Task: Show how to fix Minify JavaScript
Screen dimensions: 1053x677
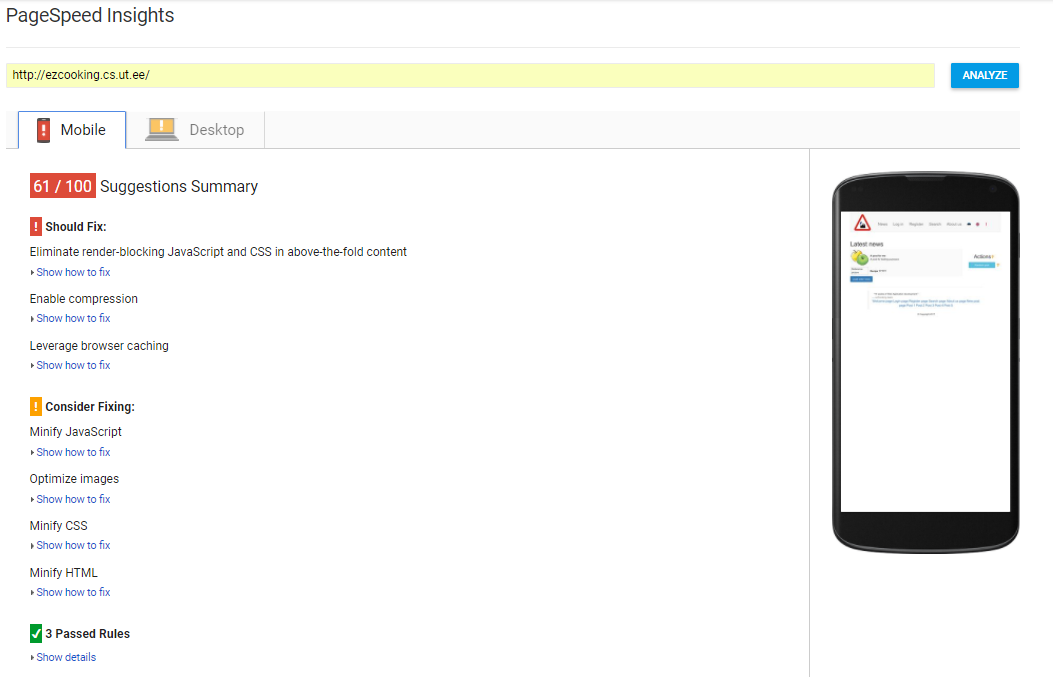Action: tap(73, 453)
